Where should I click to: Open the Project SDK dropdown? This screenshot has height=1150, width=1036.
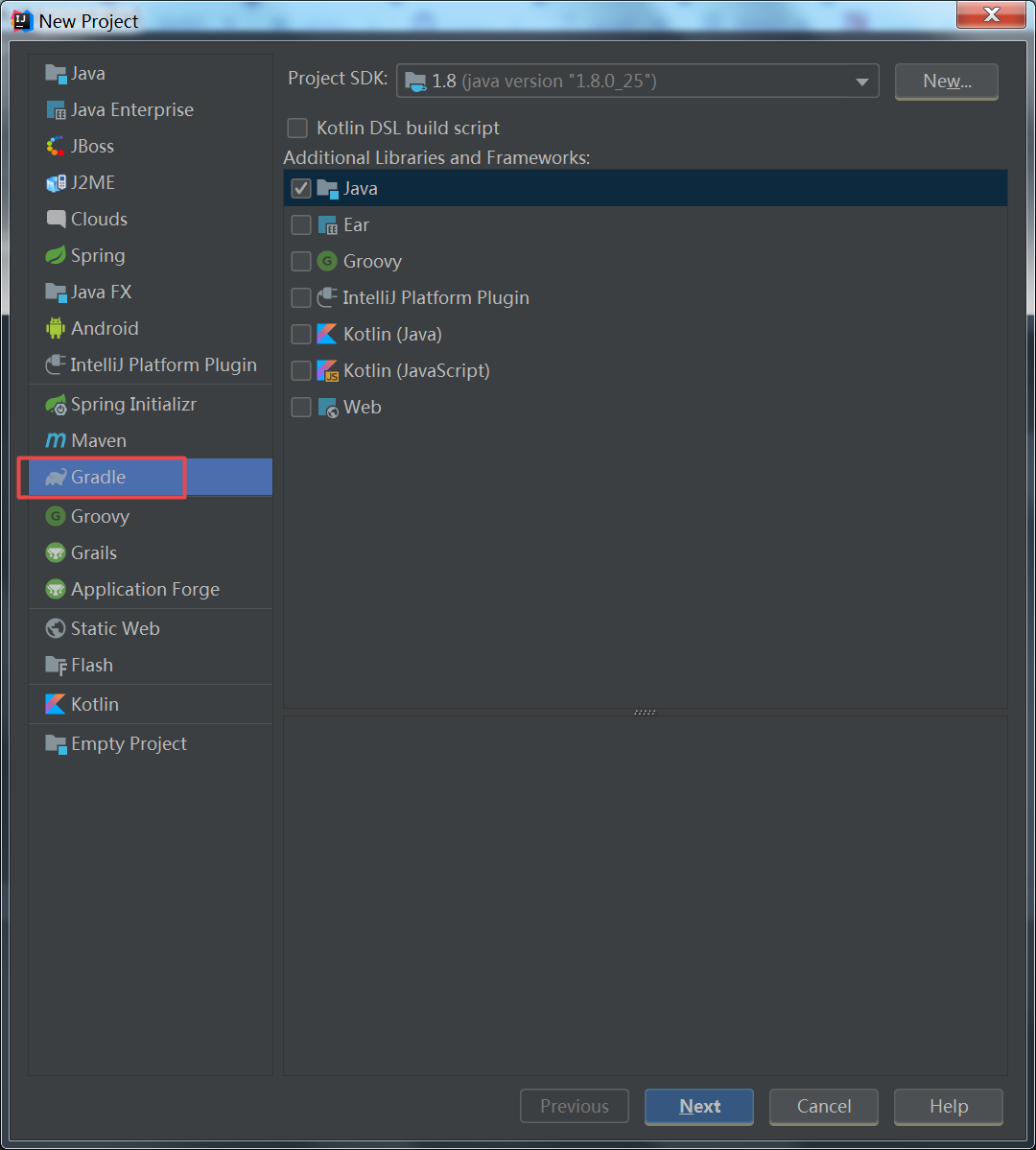[638, 81]
